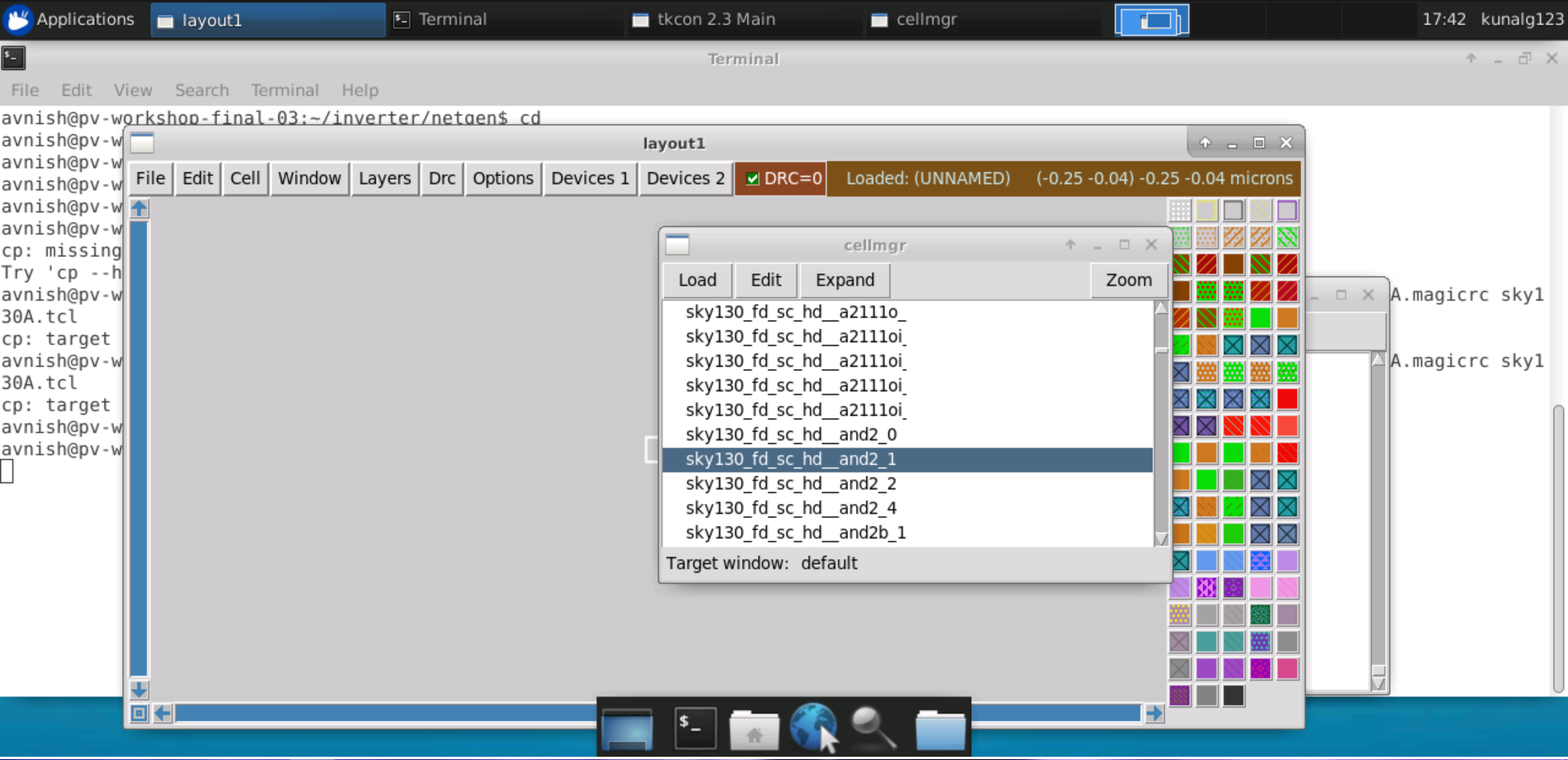Open the Devices 1 menu
1568x760 pixels.
pyautogui.click(x=589, y=178)
